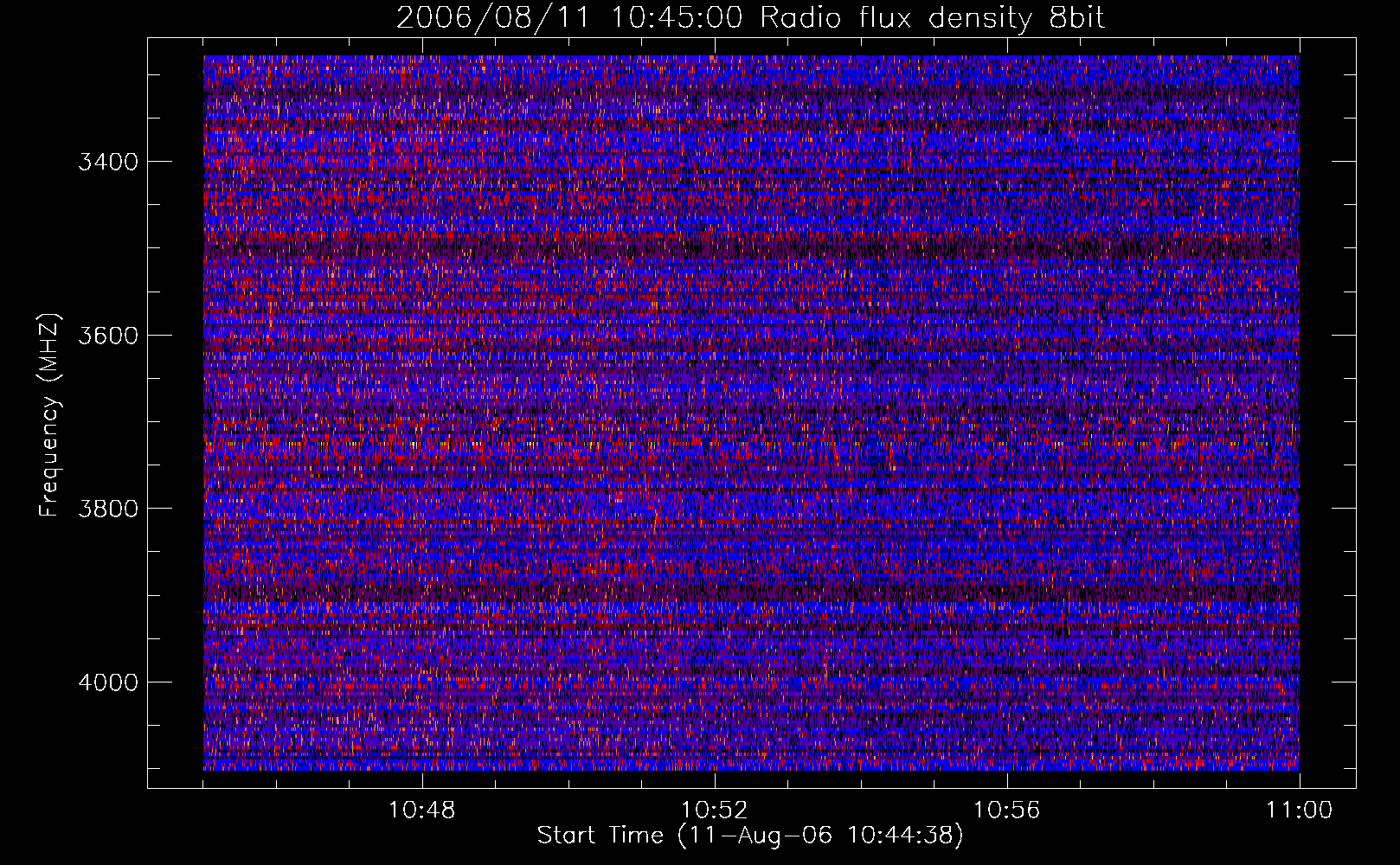Click the 3800 frequency tick label
Viewport: 1400px width, 865px height.
coord(108,509)
